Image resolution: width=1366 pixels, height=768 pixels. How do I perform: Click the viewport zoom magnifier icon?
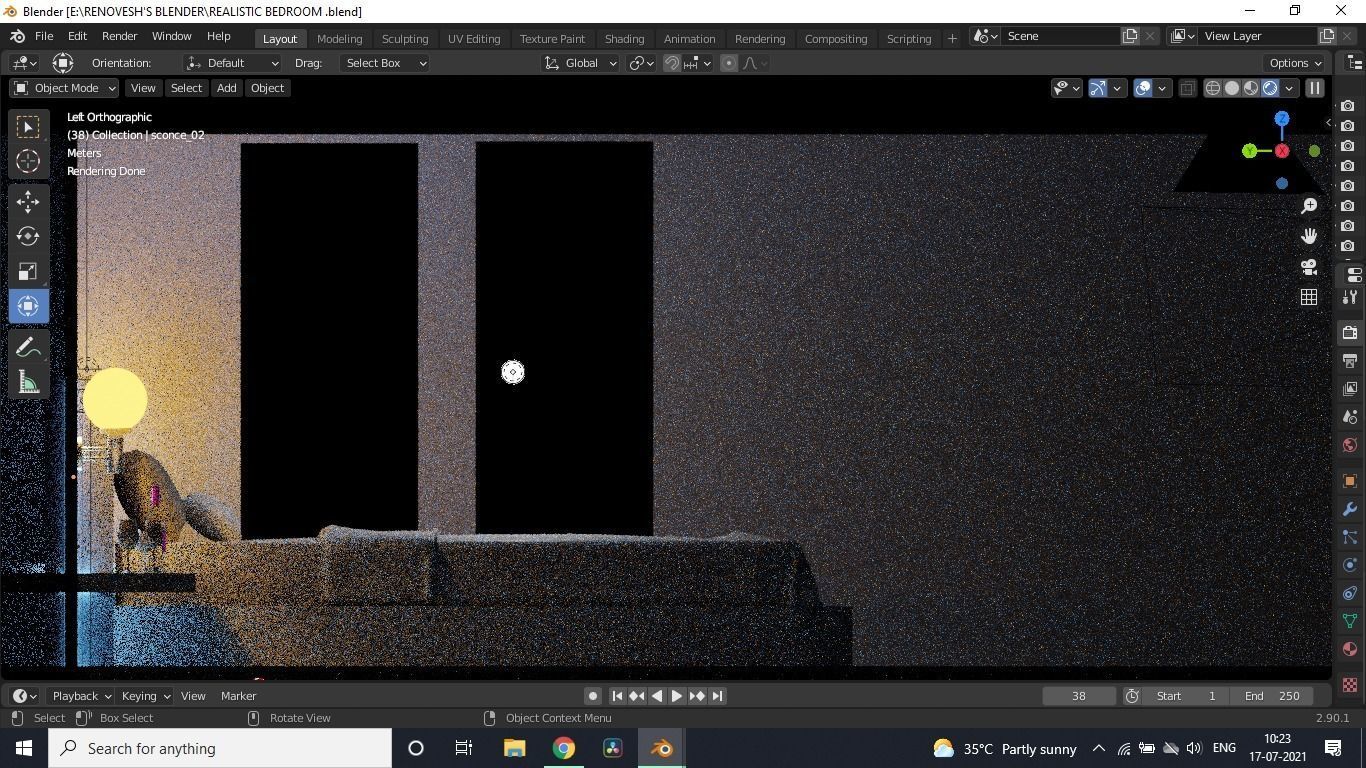click(x=1309, y=206)
